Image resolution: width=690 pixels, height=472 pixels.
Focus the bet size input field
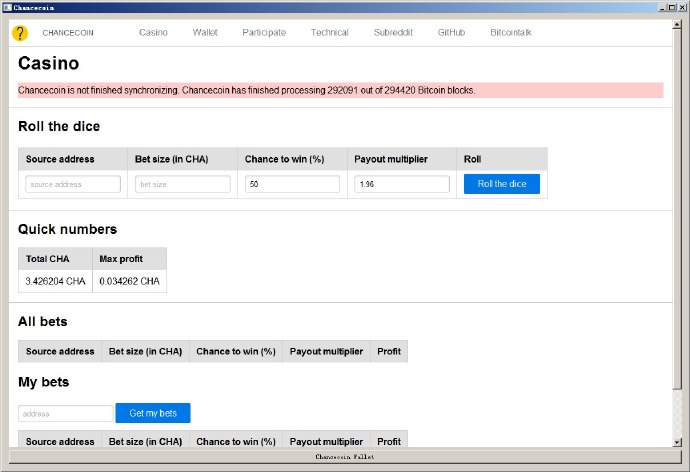click(183, 184)
